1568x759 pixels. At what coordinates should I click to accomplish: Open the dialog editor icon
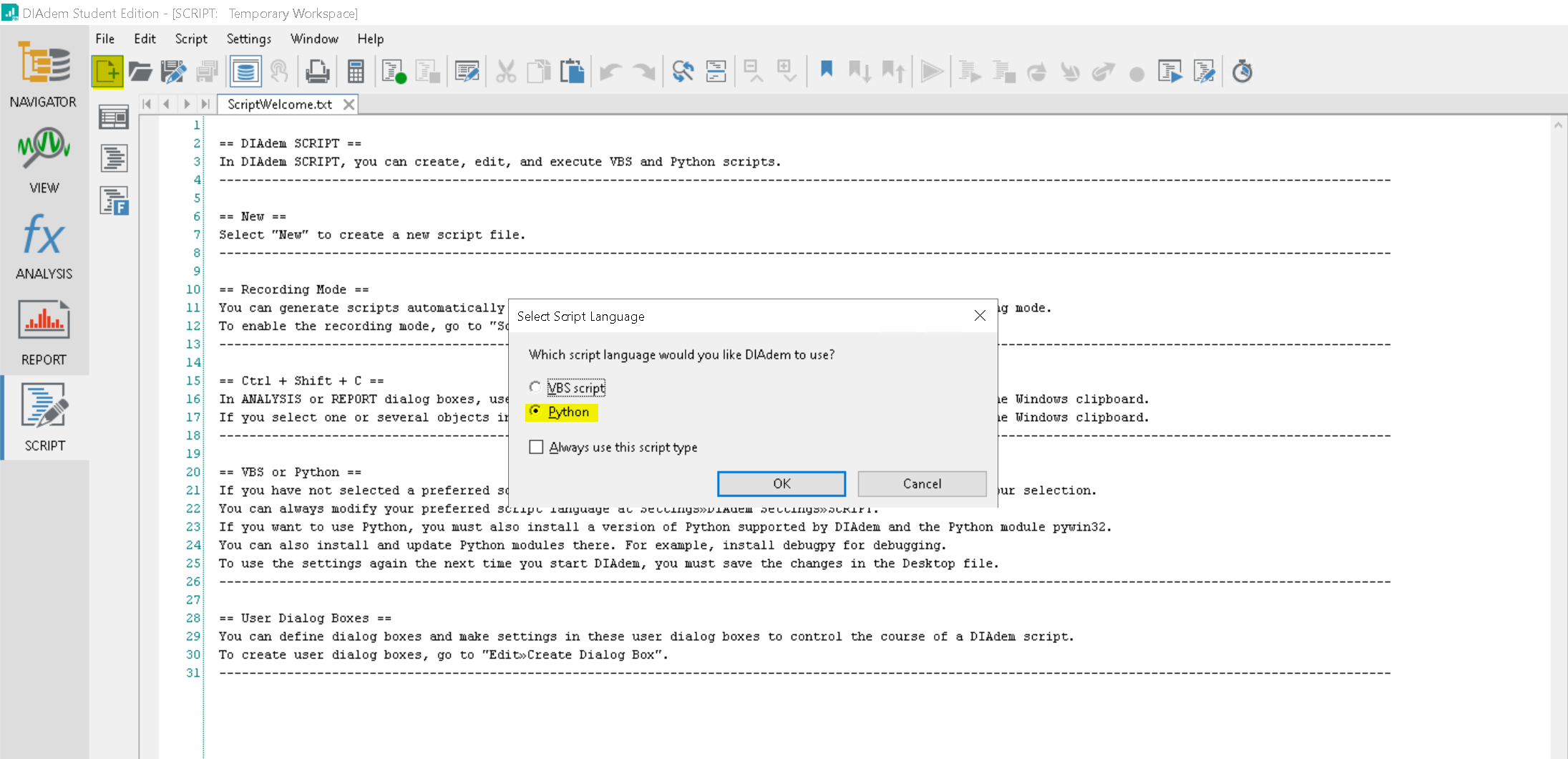(467, 72)
